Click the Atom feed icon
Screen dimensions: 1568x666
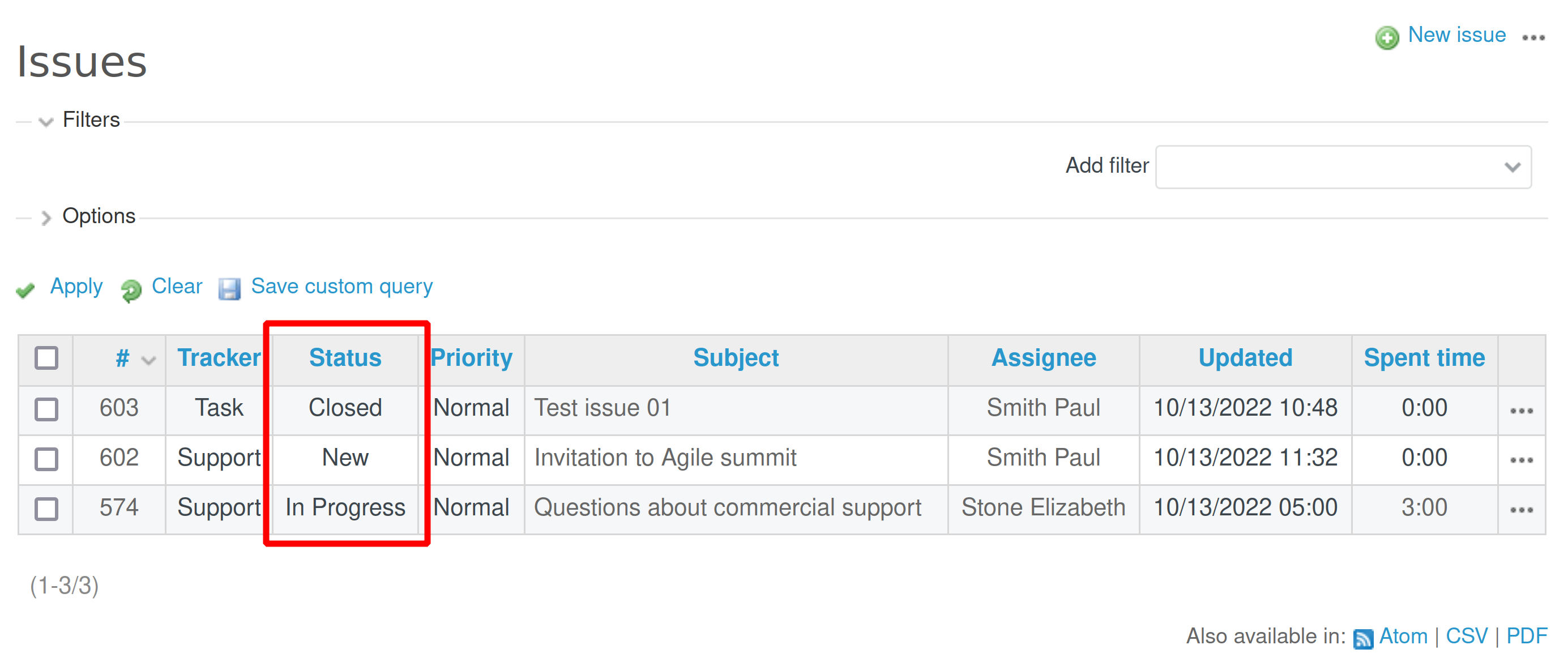(x=1362, y=638)
